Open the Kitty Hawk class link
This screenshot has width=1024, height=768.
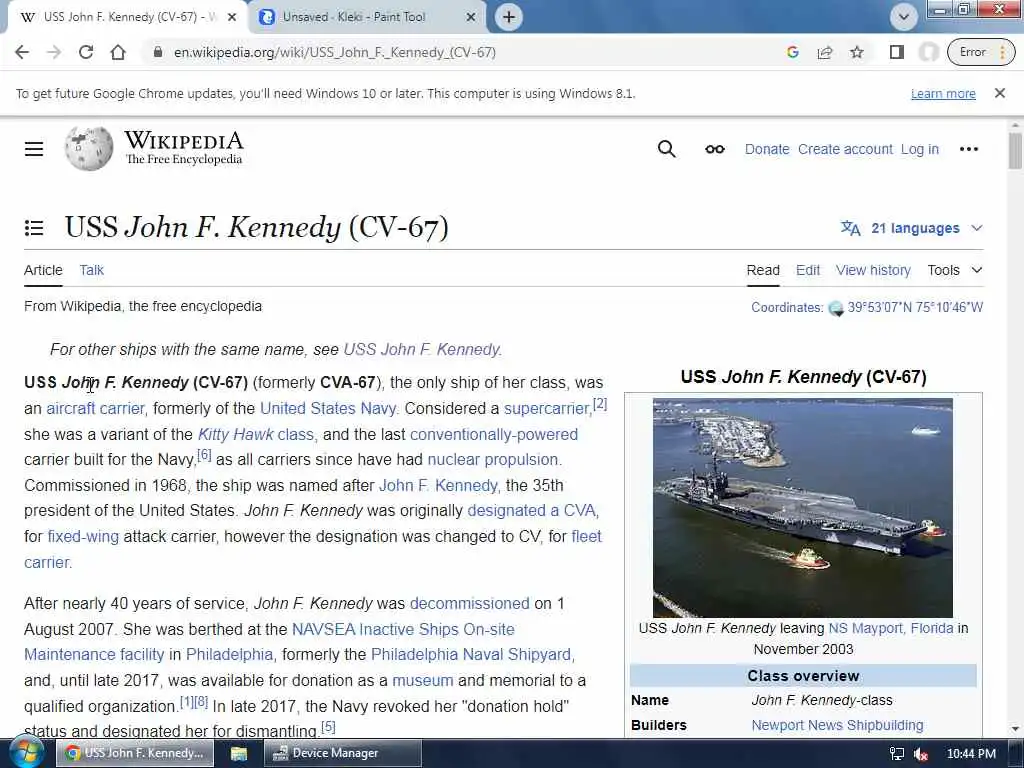256,434
